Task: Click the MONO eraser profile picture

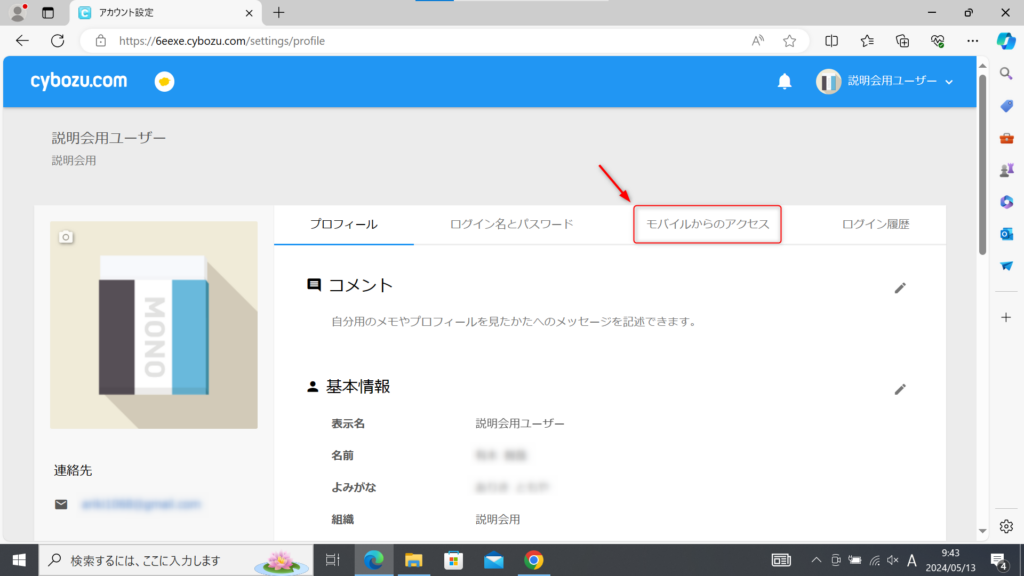Action: coord(154,325)
